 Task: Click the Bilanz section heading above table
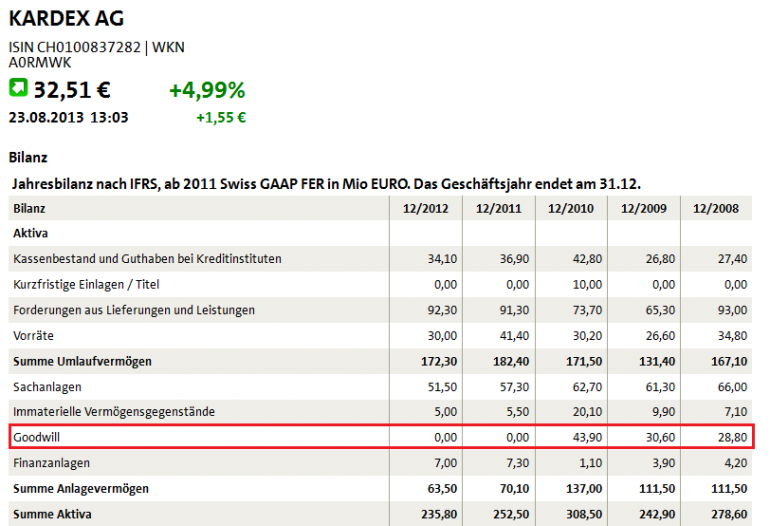pyautogui.click(x=28, y=158)
